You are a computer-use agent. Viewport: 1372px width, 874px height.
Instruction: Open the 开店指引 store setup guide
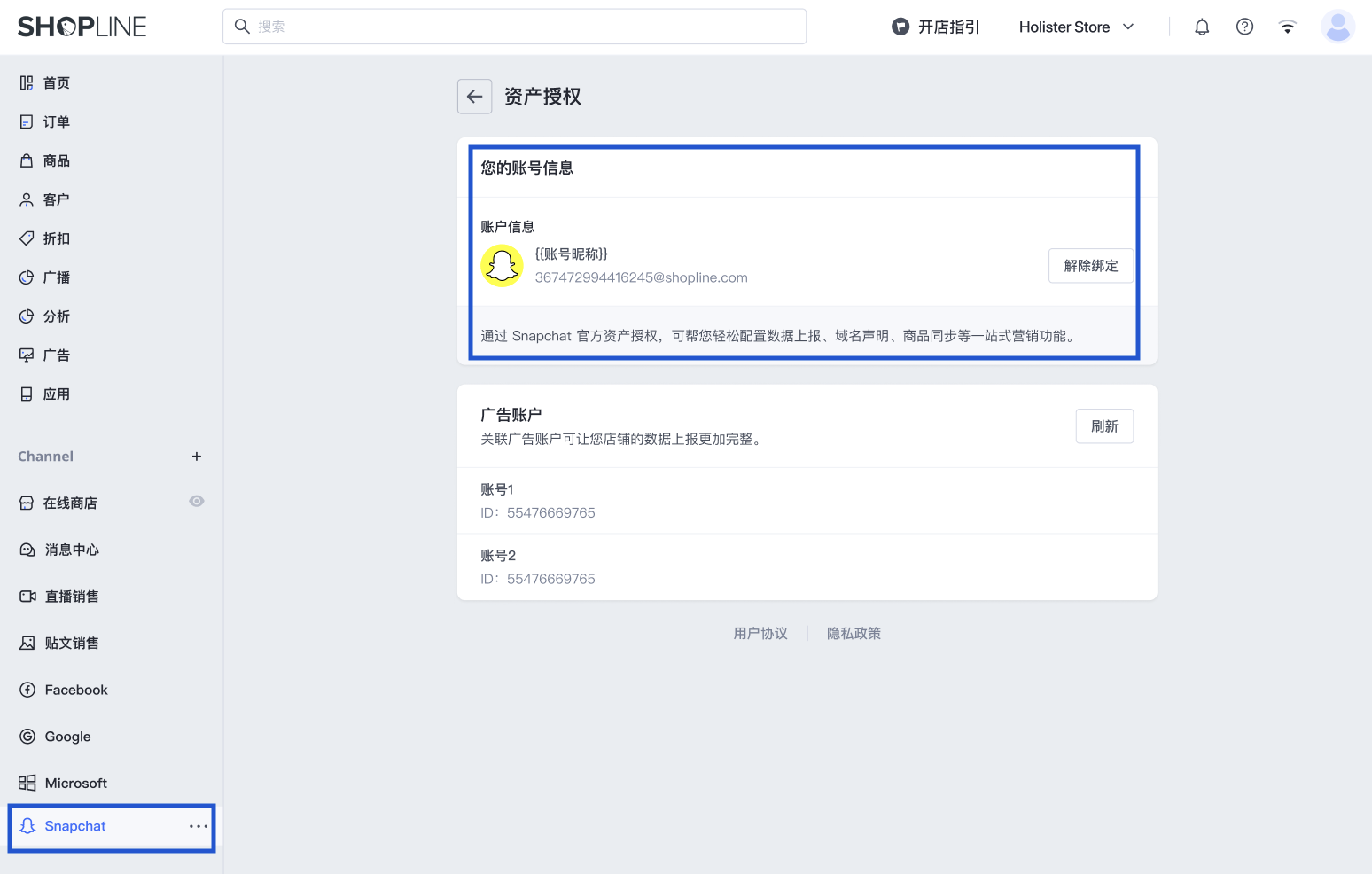coord(936,27)
